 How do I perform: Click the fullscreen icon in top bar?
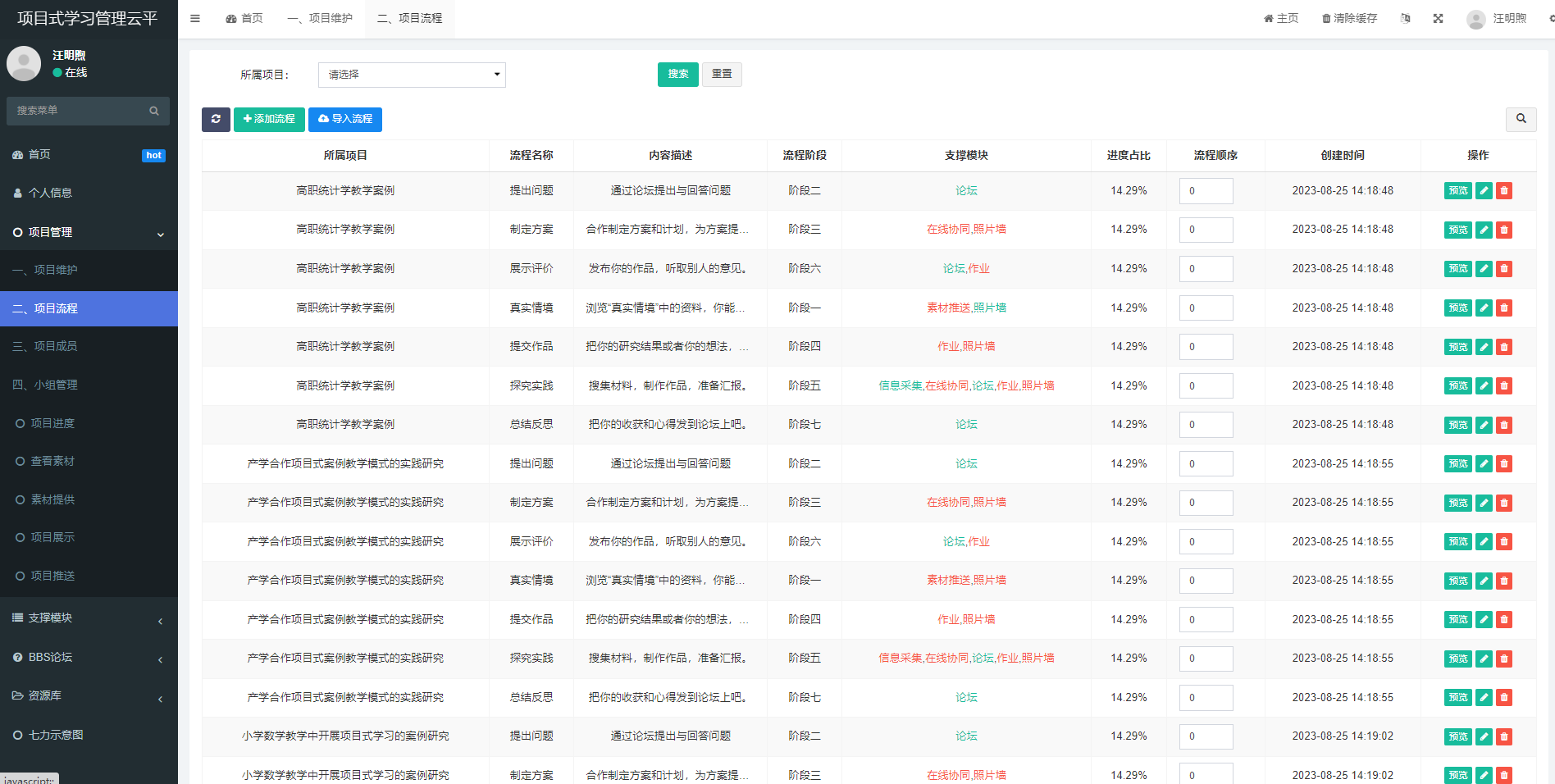click(1438, 18)
